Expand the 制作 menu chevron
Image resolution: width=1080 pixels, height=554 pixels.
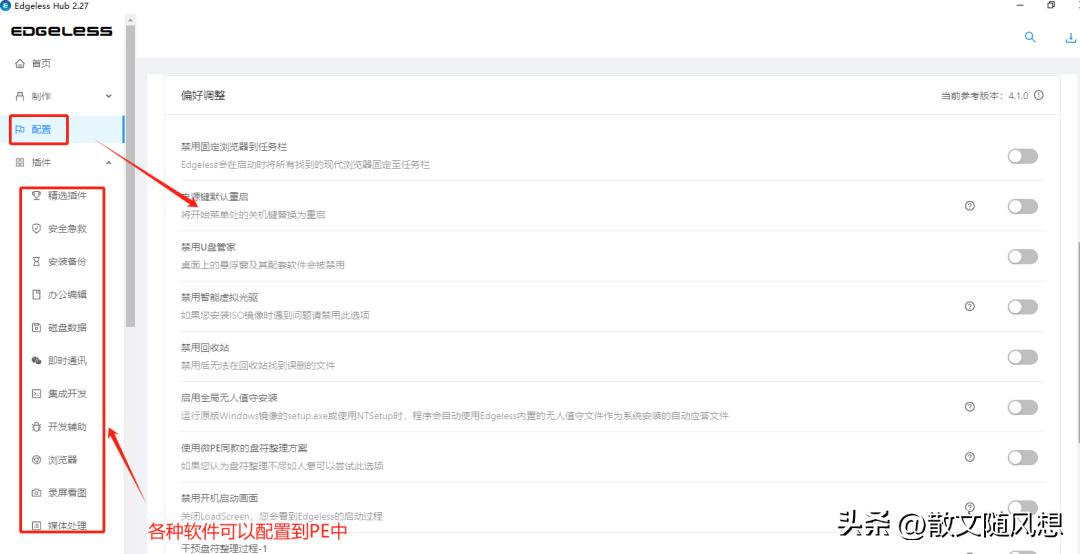point(108,96)
